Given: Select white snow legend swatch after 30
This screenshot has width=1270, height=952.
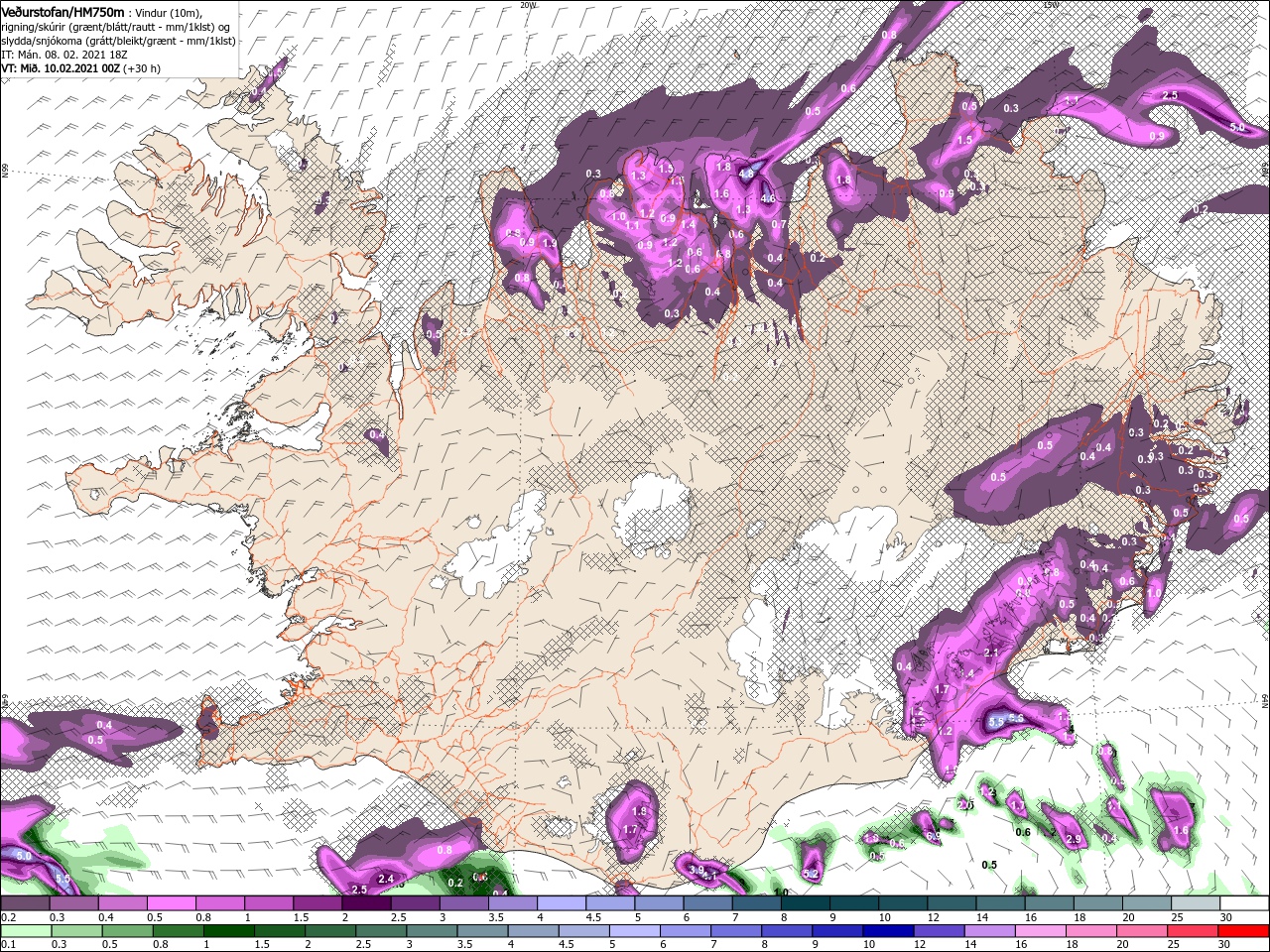Looking at the screenshot, I should click(x=1245, y=903).
